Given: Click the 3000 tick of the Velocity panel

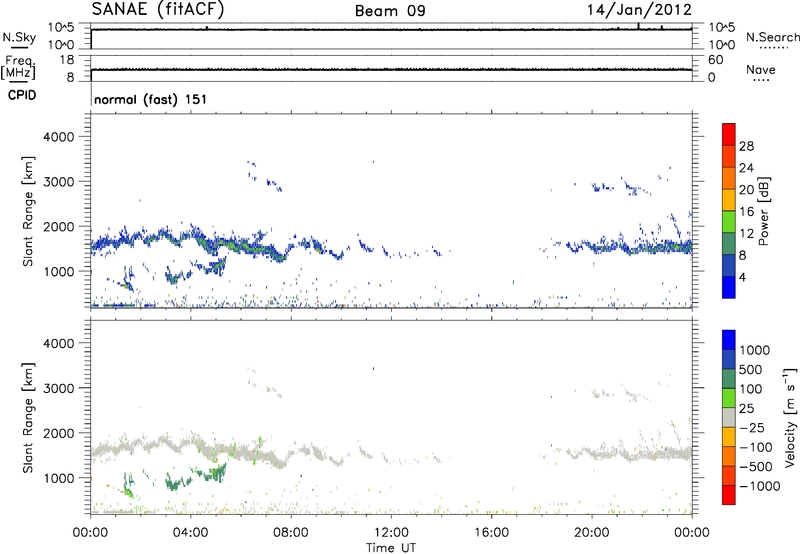Looking at the screenshot, I should click(x=59, y=388).
